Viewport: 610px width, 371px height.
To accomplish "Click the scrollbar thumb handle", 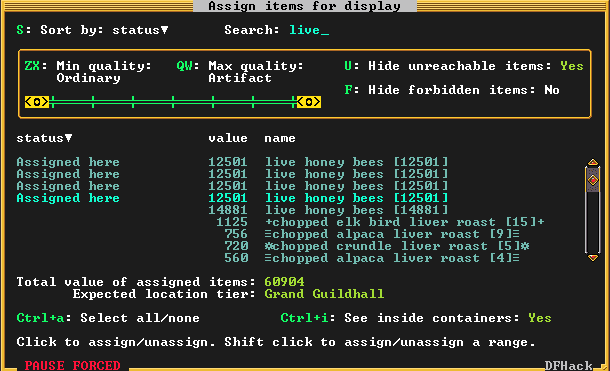I will (x=593, y=180).
